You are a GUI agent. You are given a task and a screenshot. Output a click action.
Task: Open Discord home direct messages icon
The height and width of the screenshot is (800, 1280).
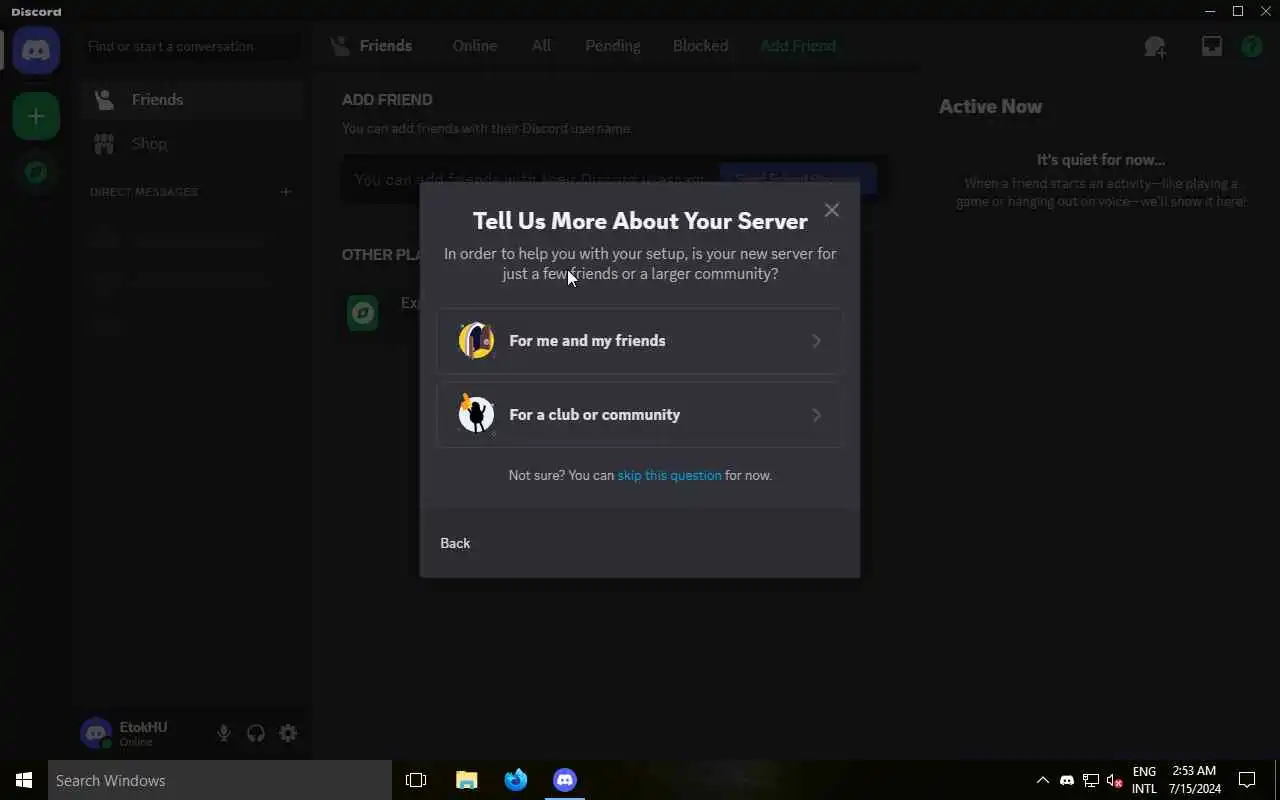[36, 50]
